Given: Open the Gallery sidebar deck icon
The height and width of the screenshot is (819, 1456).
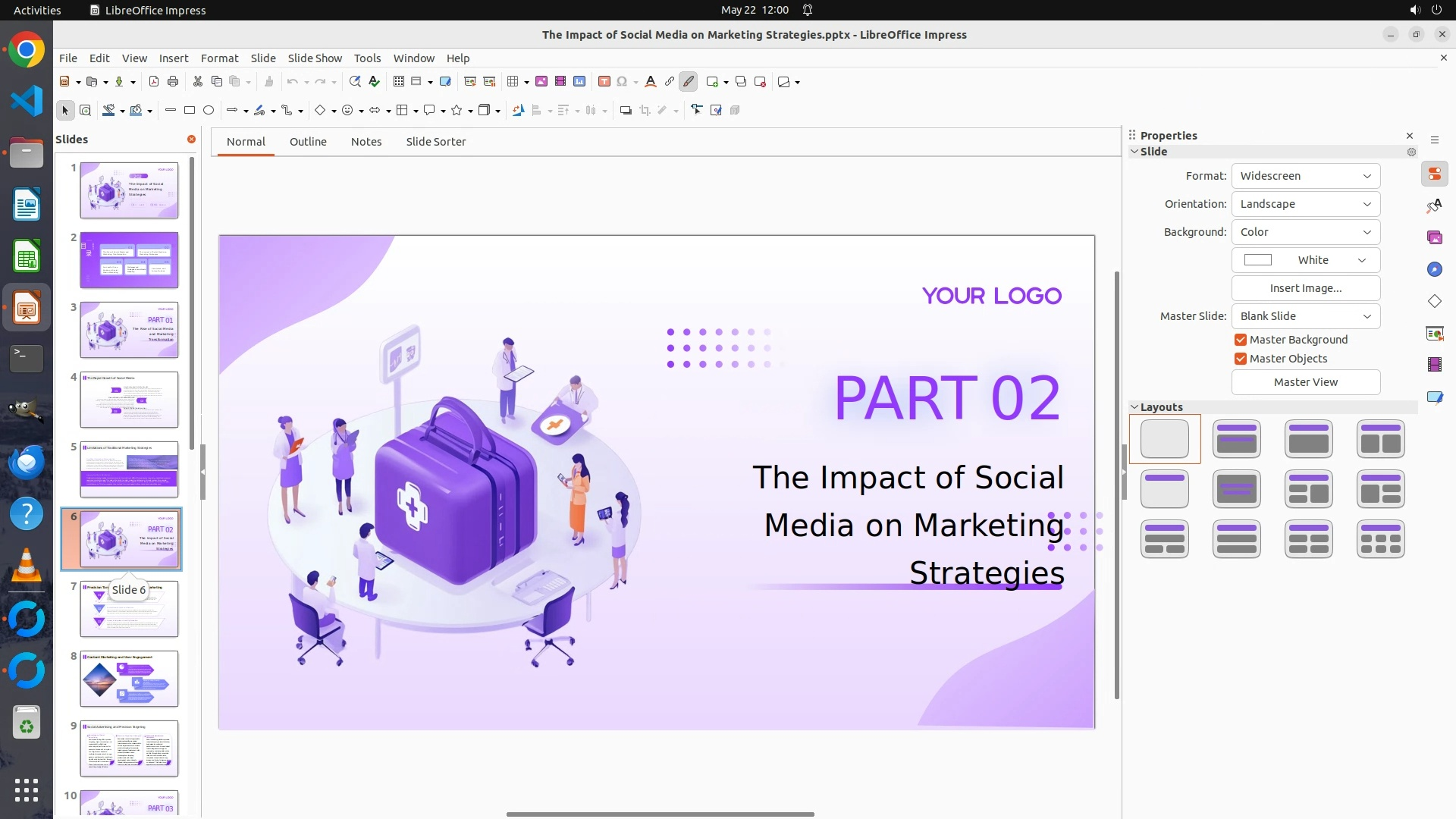Looking at the screenshot, I should pyautogui.click(x=1434, y=238).
